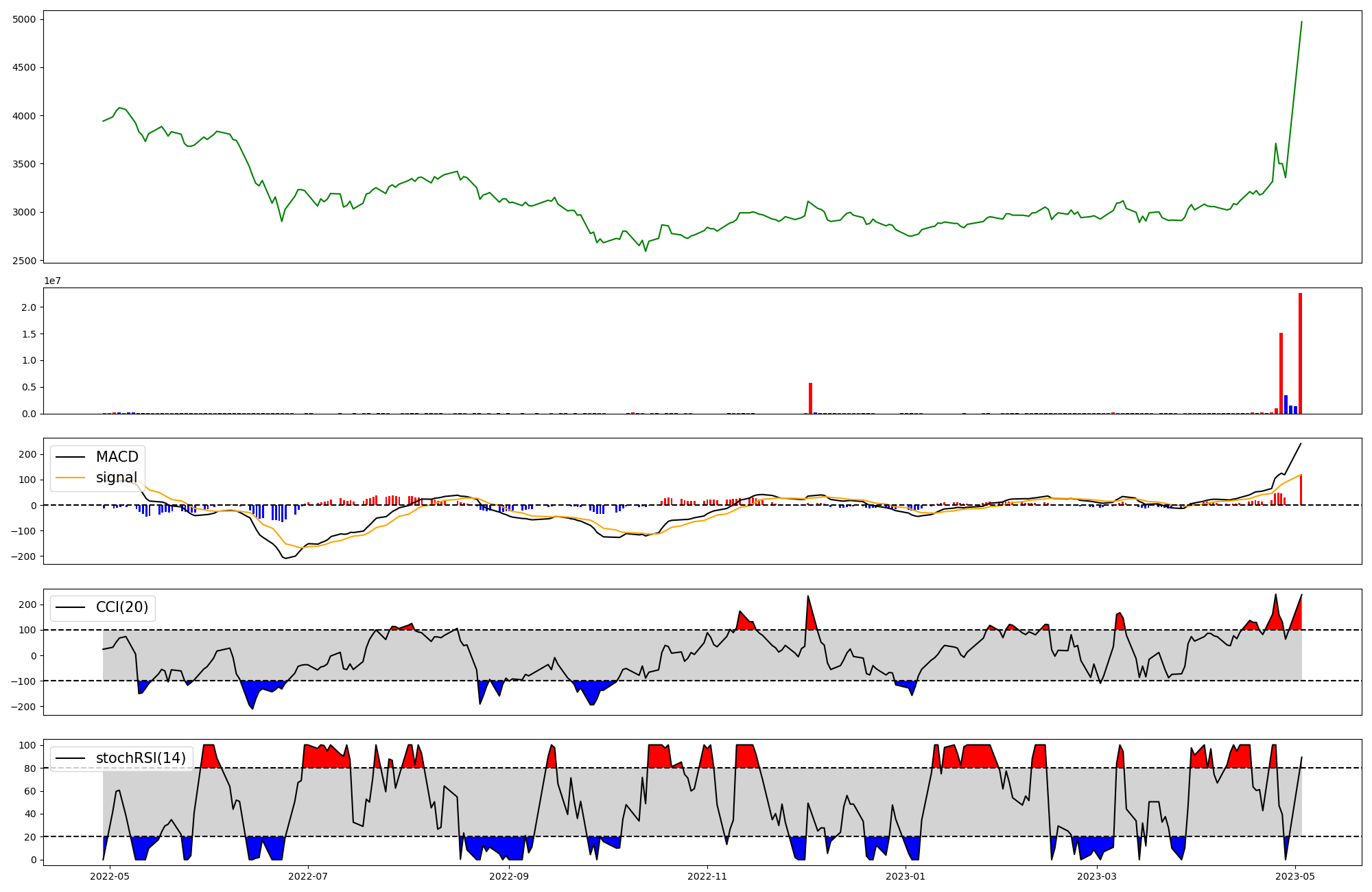
Task: Click the blue volume bar in May 2023
Action: 1286,405
